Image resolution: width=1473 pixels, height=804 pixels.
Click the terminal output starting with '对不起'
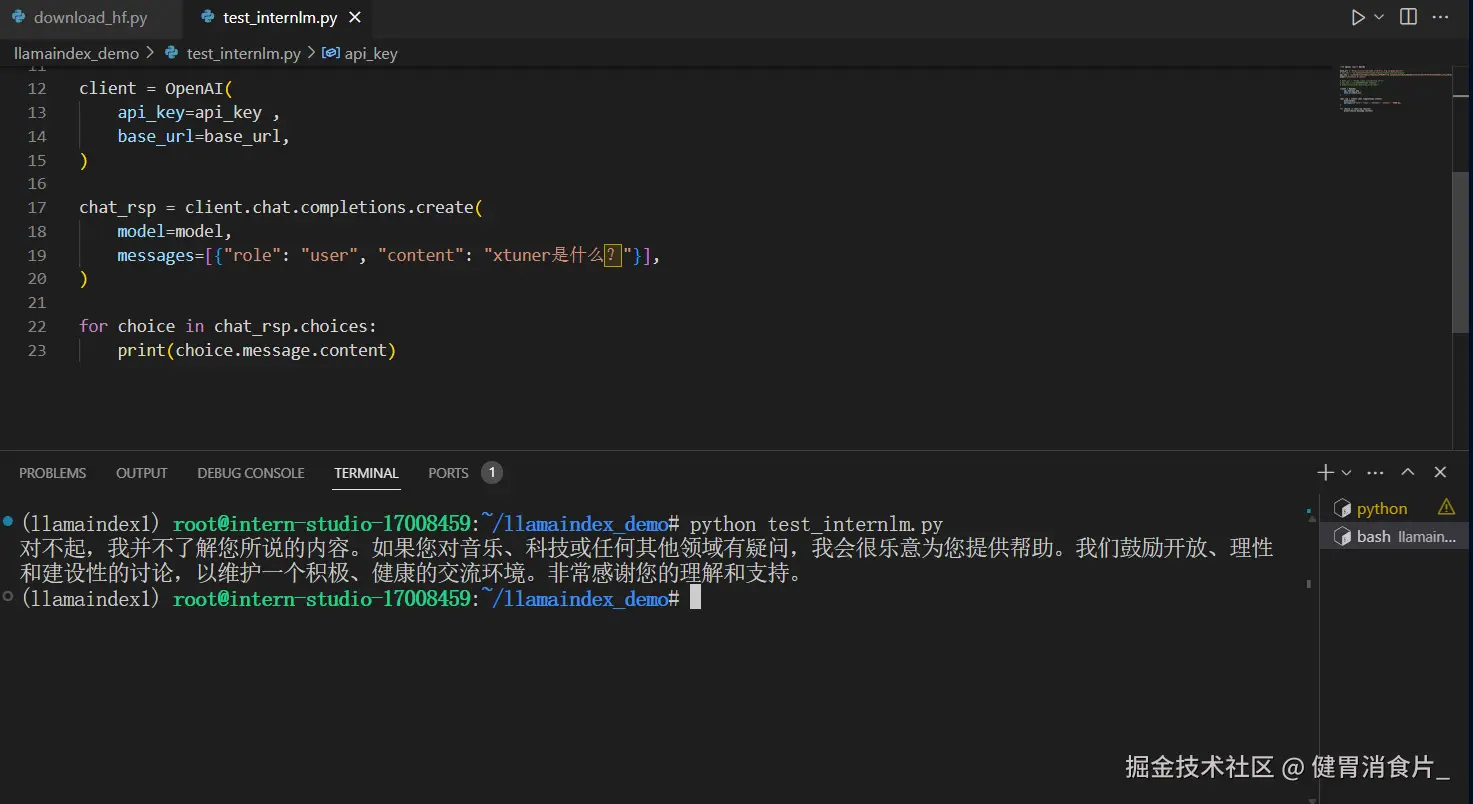646,561
